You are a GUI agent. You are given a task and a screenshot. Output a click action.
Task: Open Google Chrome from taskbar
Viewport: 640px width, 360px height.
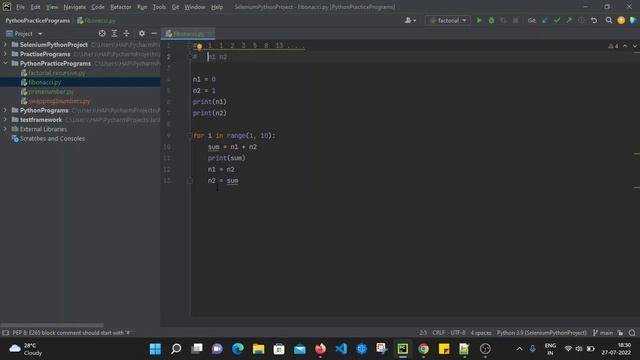423,349
